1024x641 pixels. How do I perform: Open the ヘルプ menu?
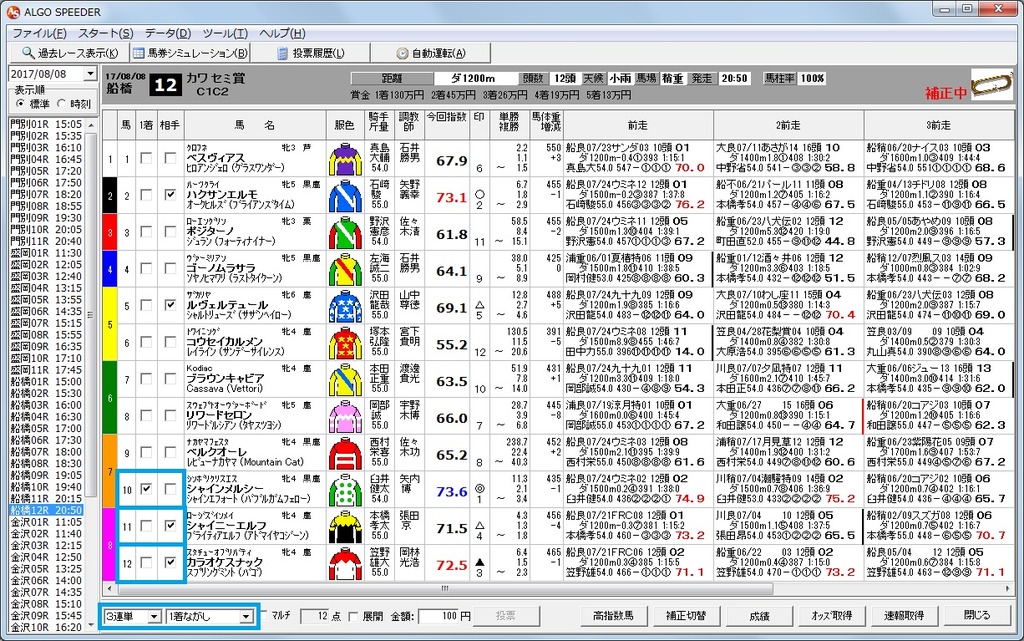click(282, 33)
